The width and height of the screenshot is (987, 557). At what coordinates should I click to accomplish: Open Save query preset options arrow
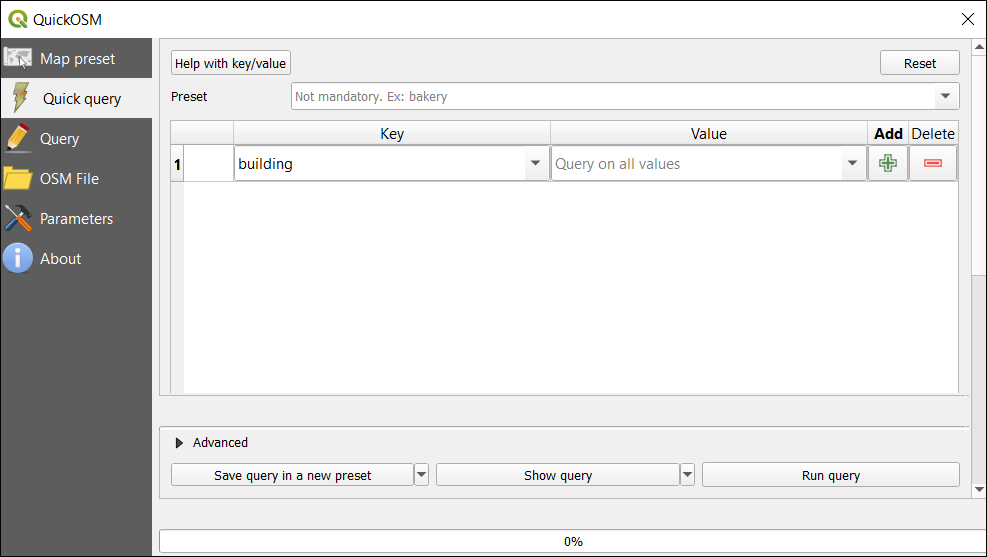(x=421, y=475)
